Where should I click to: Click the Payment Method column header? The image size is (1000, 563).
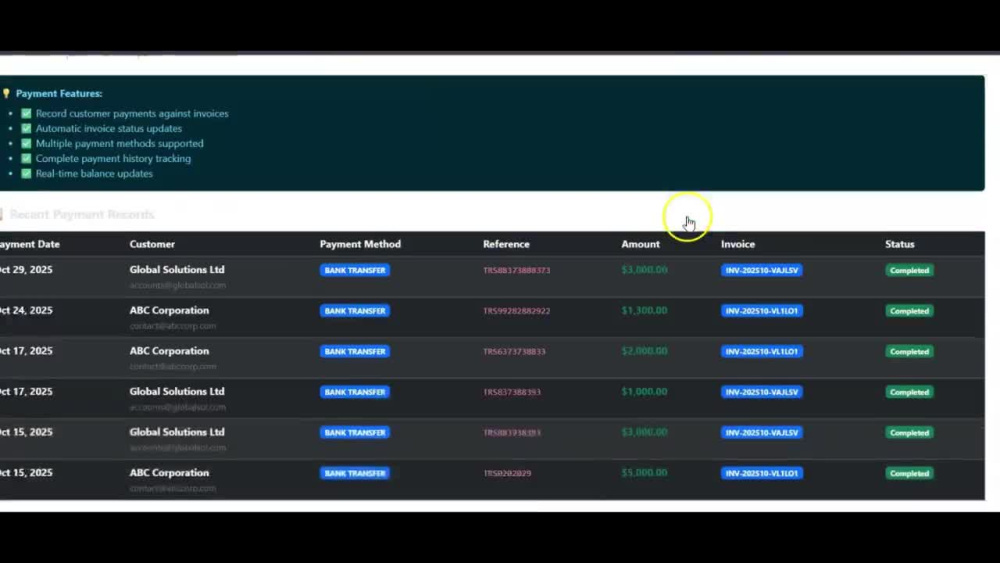click(360, 244)
